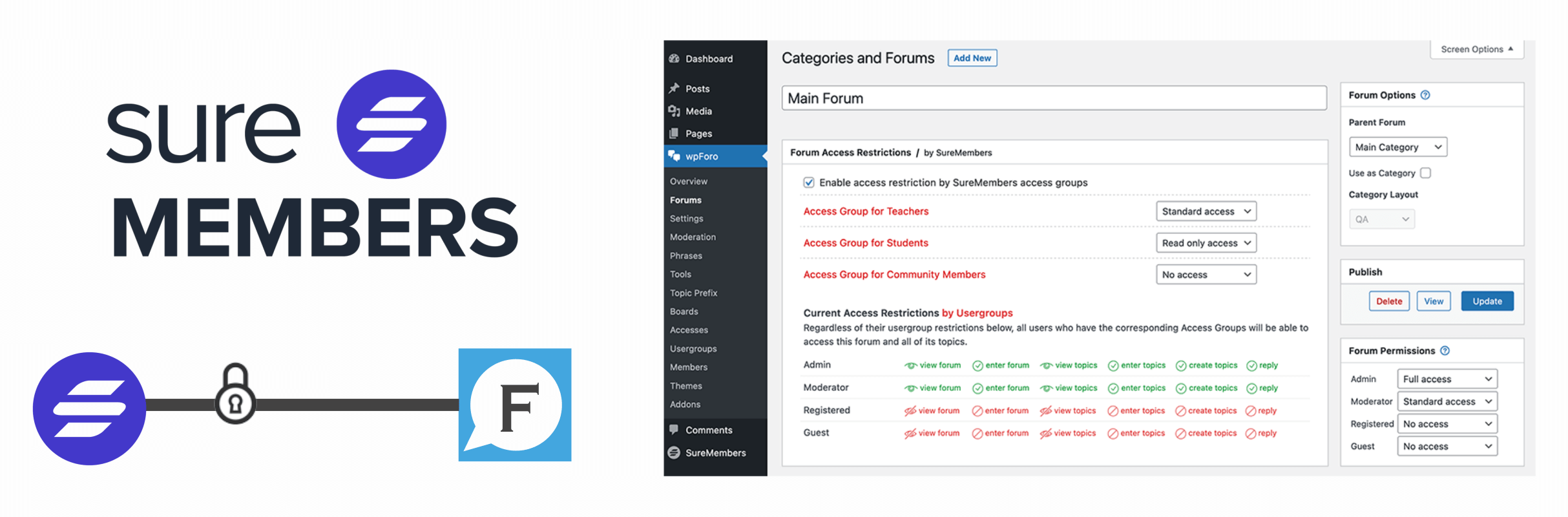The width and height of the screenshot is (1568, 517).
Task: Click the Pages icon in sidebar
Action: point(674,134)
